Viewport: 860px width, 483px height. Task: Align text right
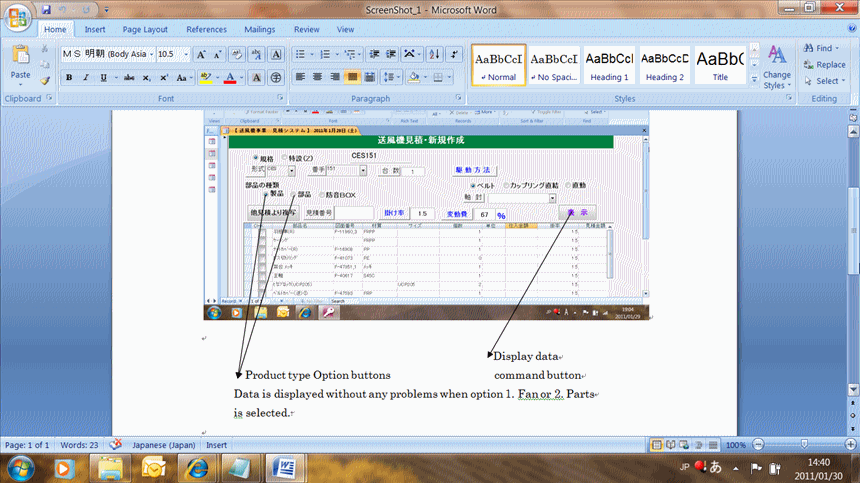pyautogui.click(x=335, y=77)
